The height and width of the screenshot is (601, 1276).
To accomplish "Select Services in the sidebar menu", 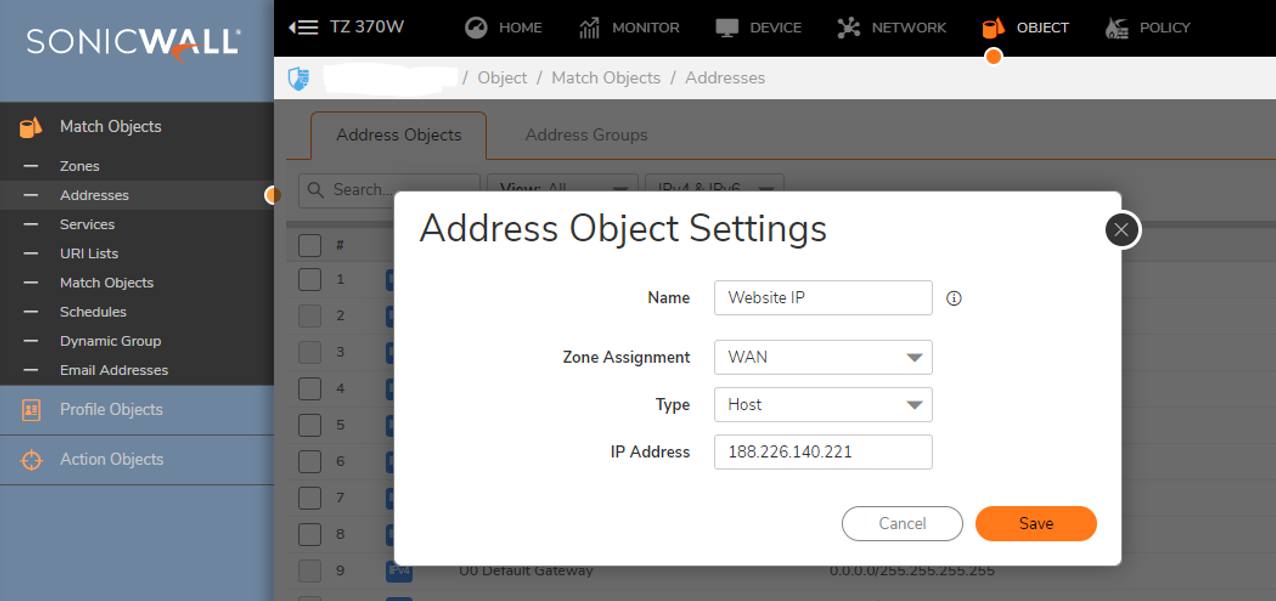I will tap(87, 224).
